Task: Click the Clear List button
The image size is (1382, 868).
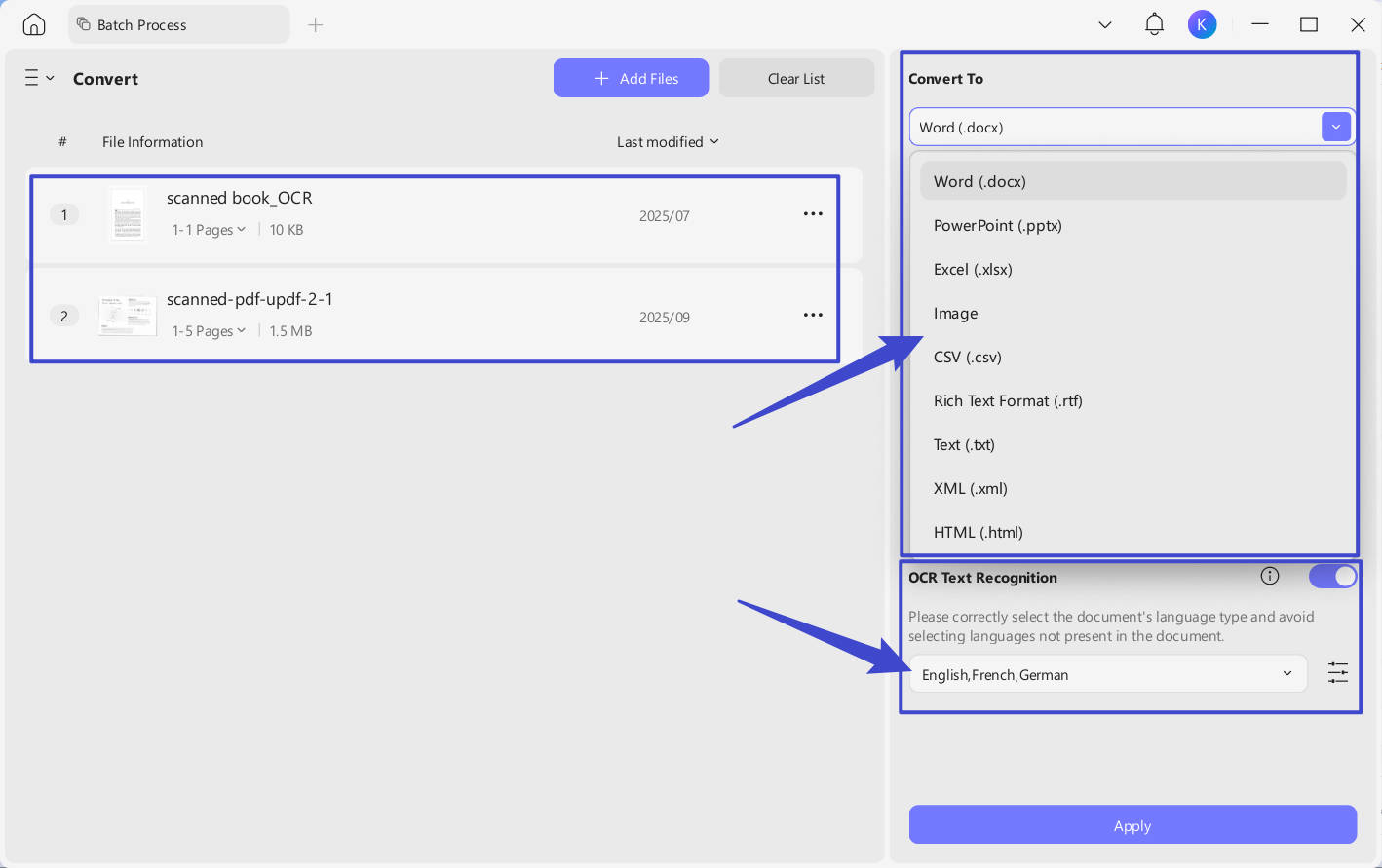Action: pyautogui.click(x=796, y=78)
